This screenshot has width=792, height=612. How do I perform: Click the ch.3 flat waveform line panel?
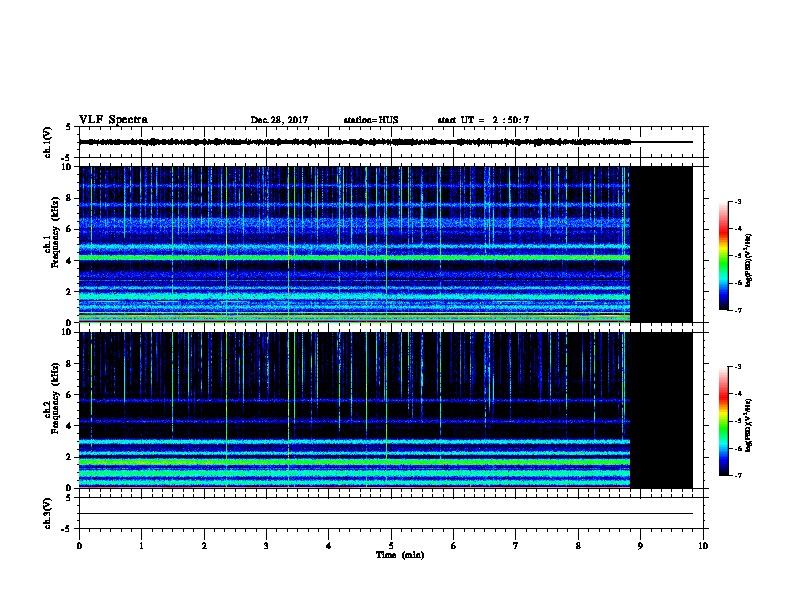(391, 513)
